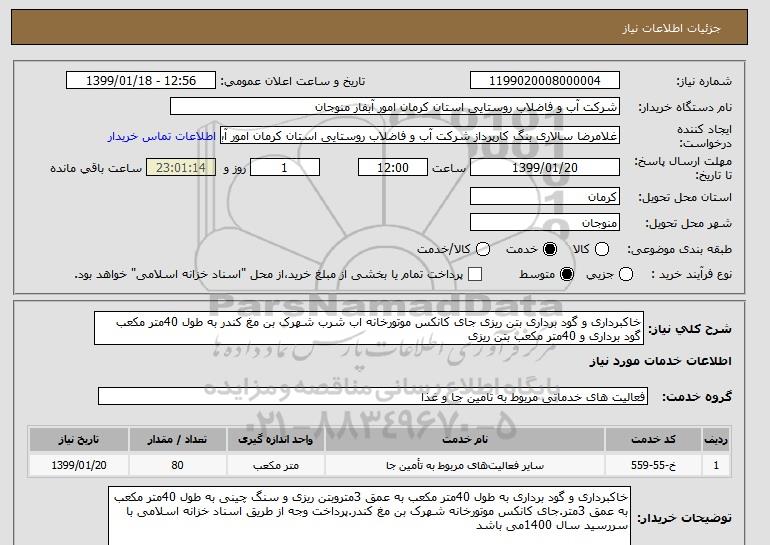Click row number 1 cell
This screenshot has height=545, width=770.
click(716, 465)
